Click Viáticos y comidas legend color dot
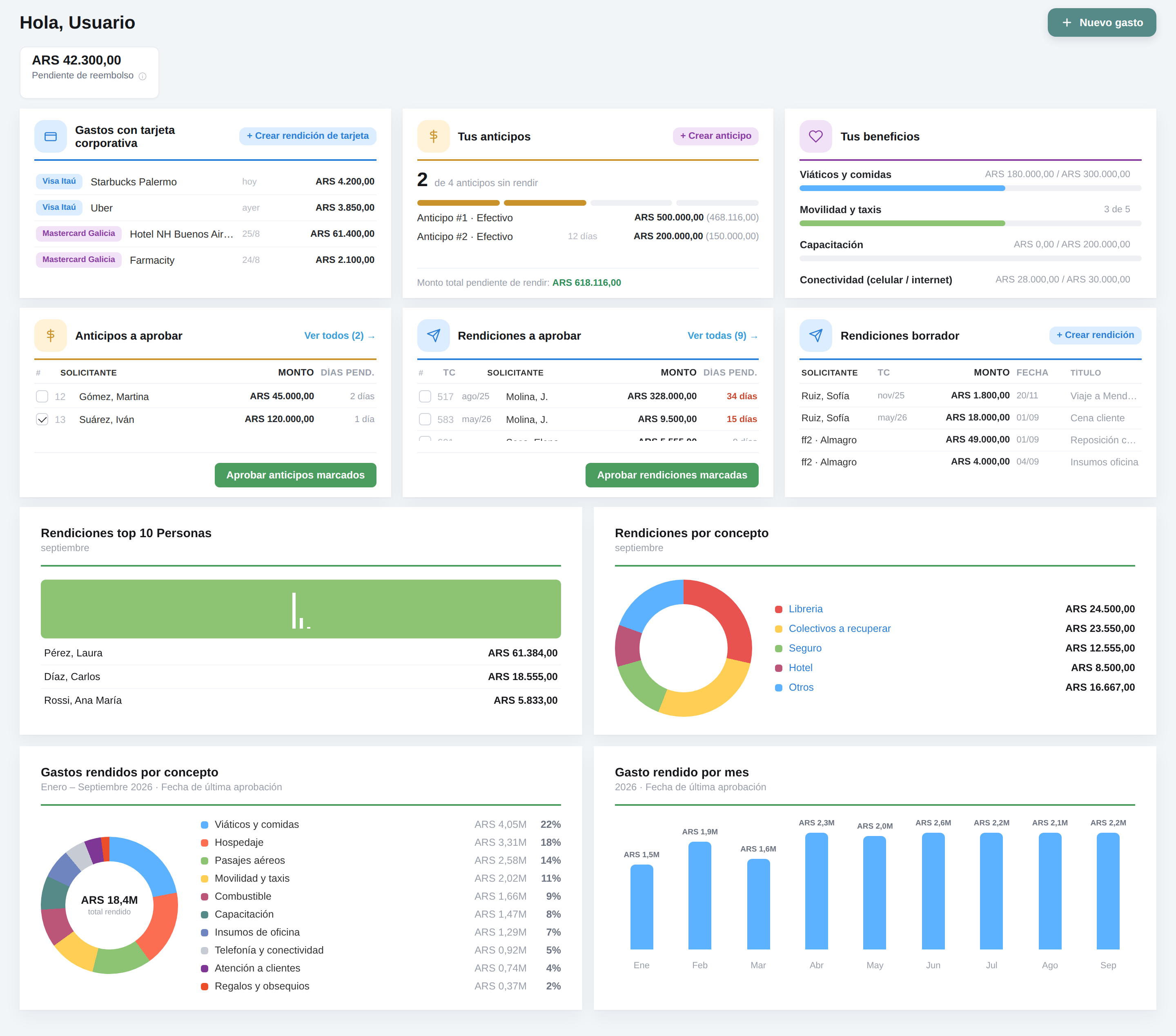 point(204,825)
